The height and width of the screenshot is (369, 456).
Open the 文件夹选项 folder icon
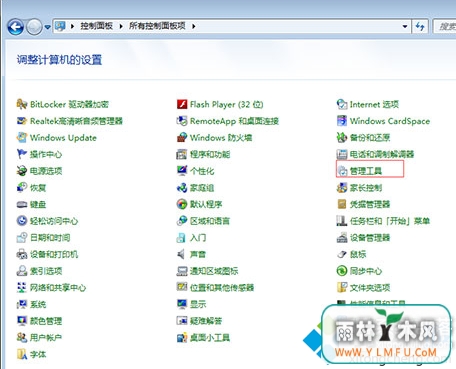[342, 288]
